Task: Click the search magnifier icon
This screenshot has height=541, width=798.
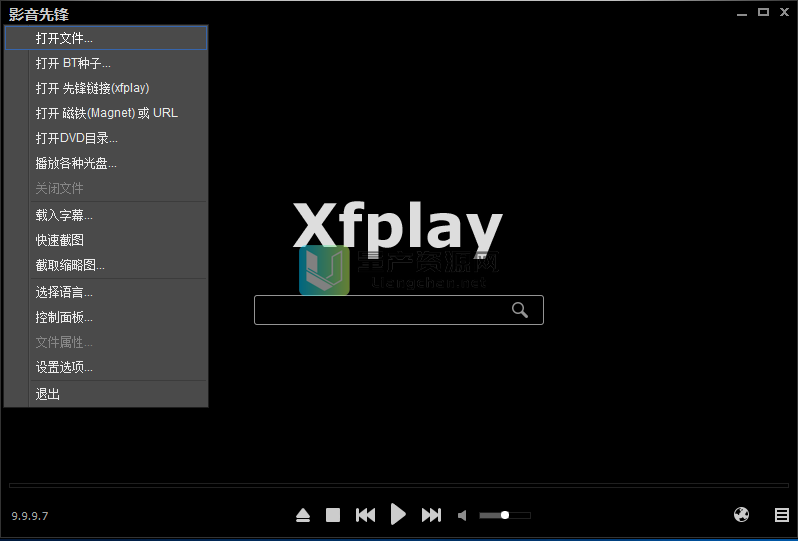Action: tap(520, 310)
